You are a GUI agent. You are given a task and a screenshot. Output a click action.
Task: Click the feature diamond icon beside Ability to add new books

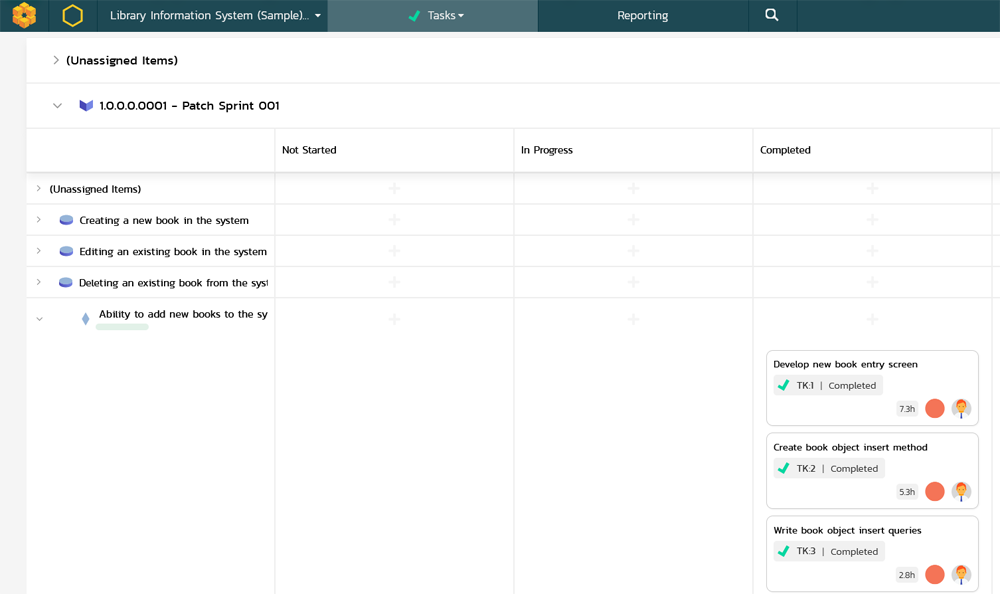click(x=85, y=318)
